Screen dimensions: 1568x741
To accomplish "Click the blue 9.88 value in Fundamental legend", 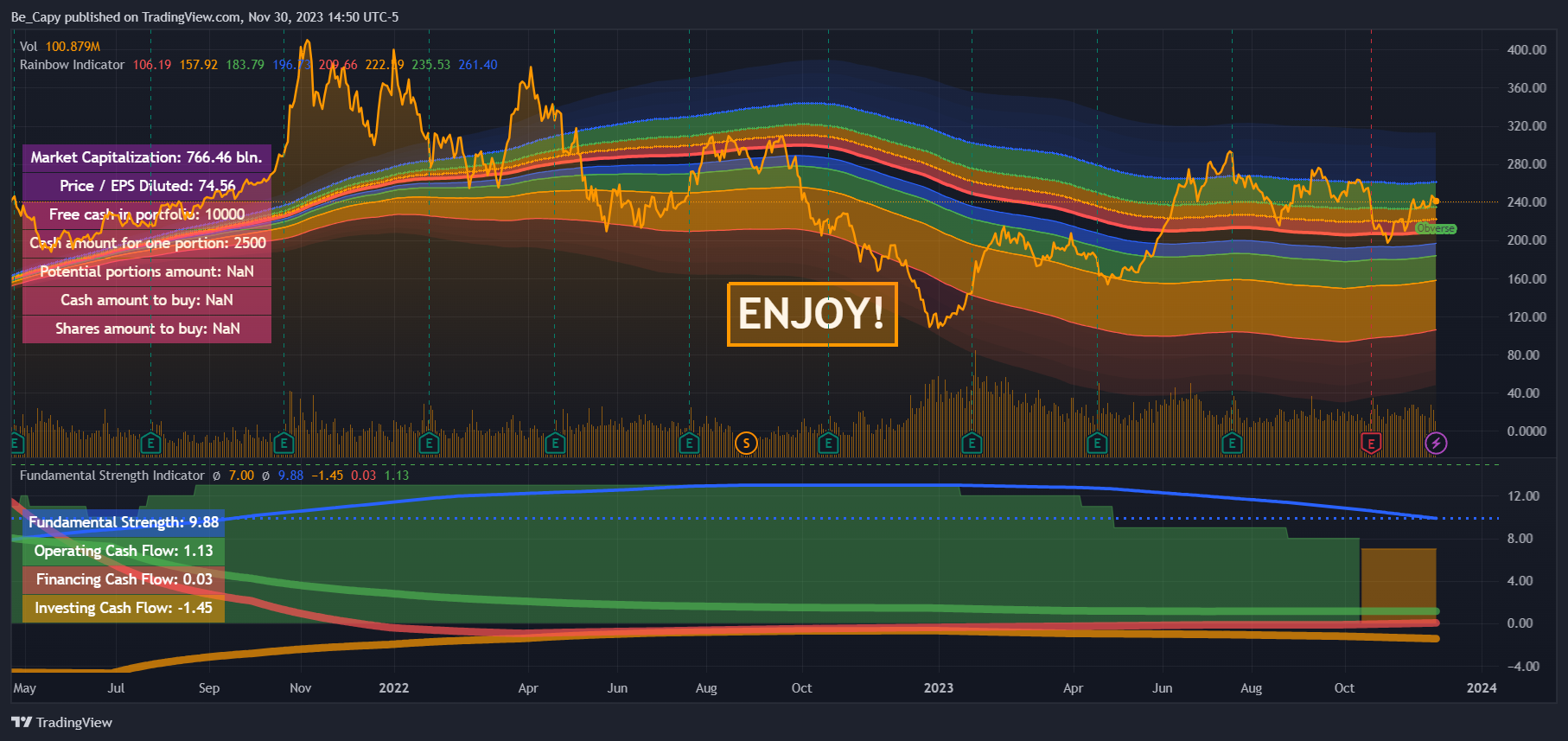I will click(290, 476).
